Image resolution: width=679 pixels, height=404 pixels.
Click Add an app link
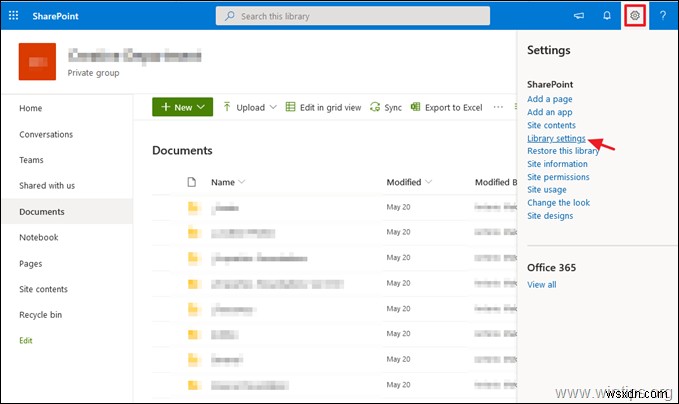pyautogui.click(x=550, y=112)
